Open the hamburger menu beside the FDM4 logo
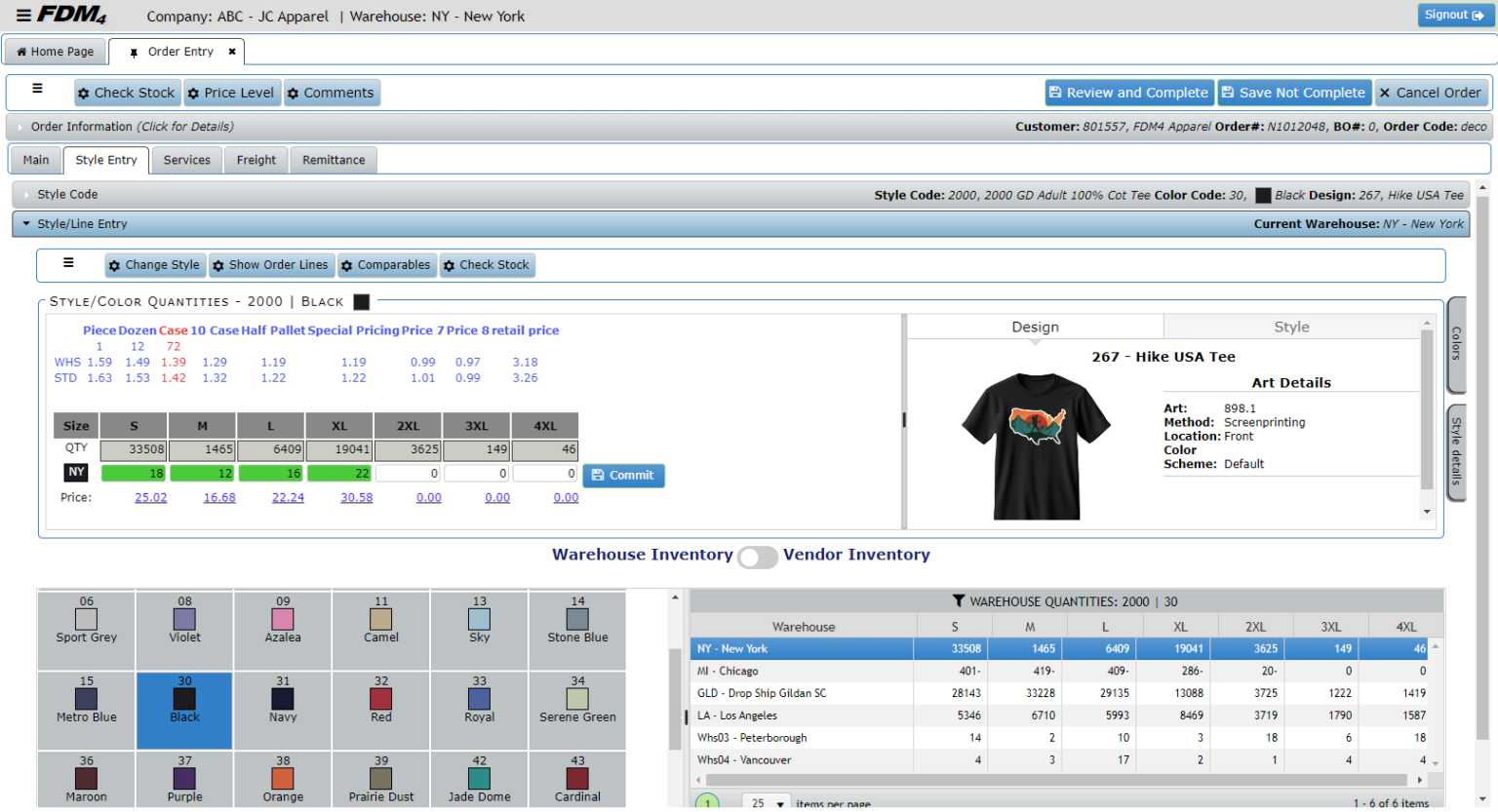Image resolution: width=1498 pixels, height=812 pixels. [25, 15]
